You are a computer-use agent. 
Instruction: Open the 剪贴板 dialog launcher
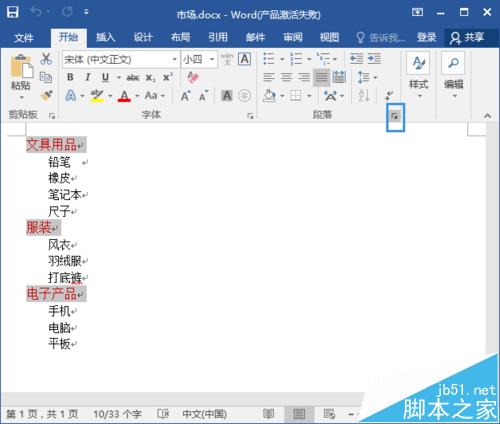[52, 116]
